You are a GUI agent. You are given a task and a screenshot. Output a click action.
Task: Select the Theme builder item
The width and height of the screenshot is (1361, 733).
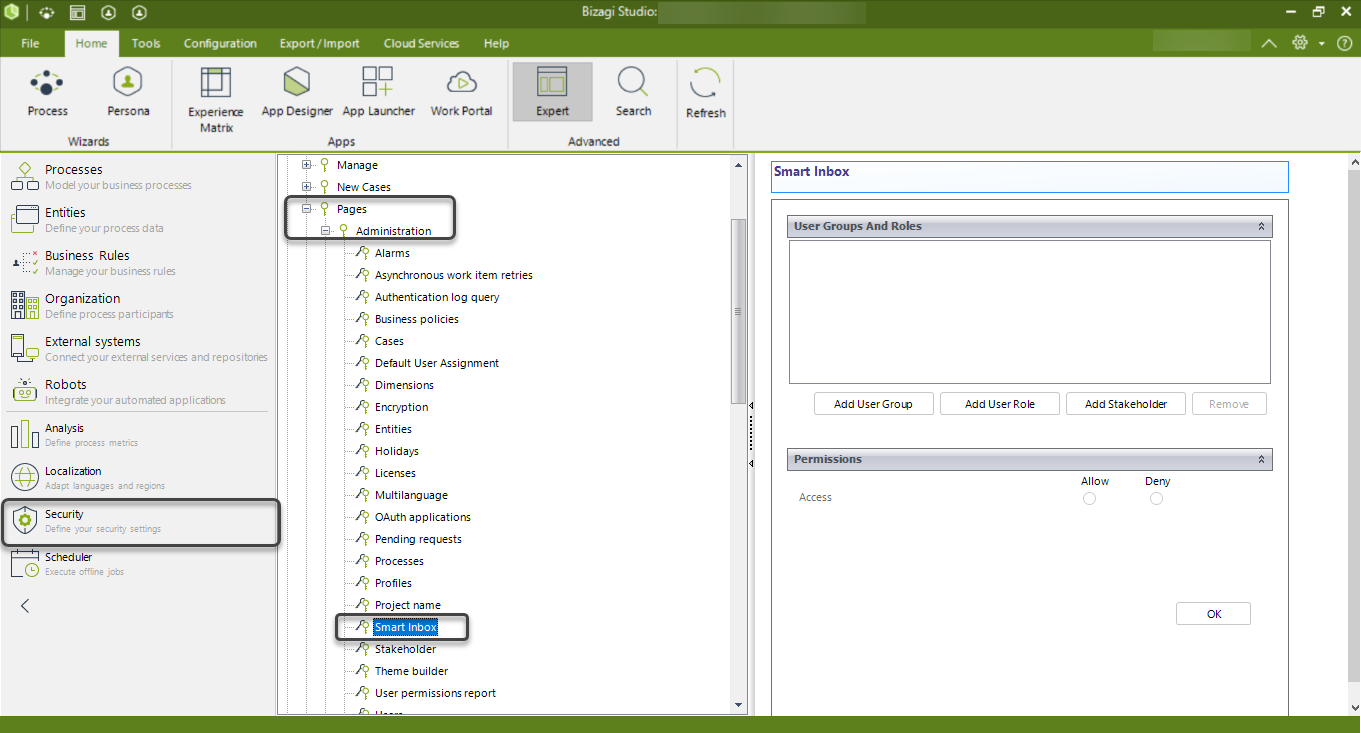pos(411,671)
